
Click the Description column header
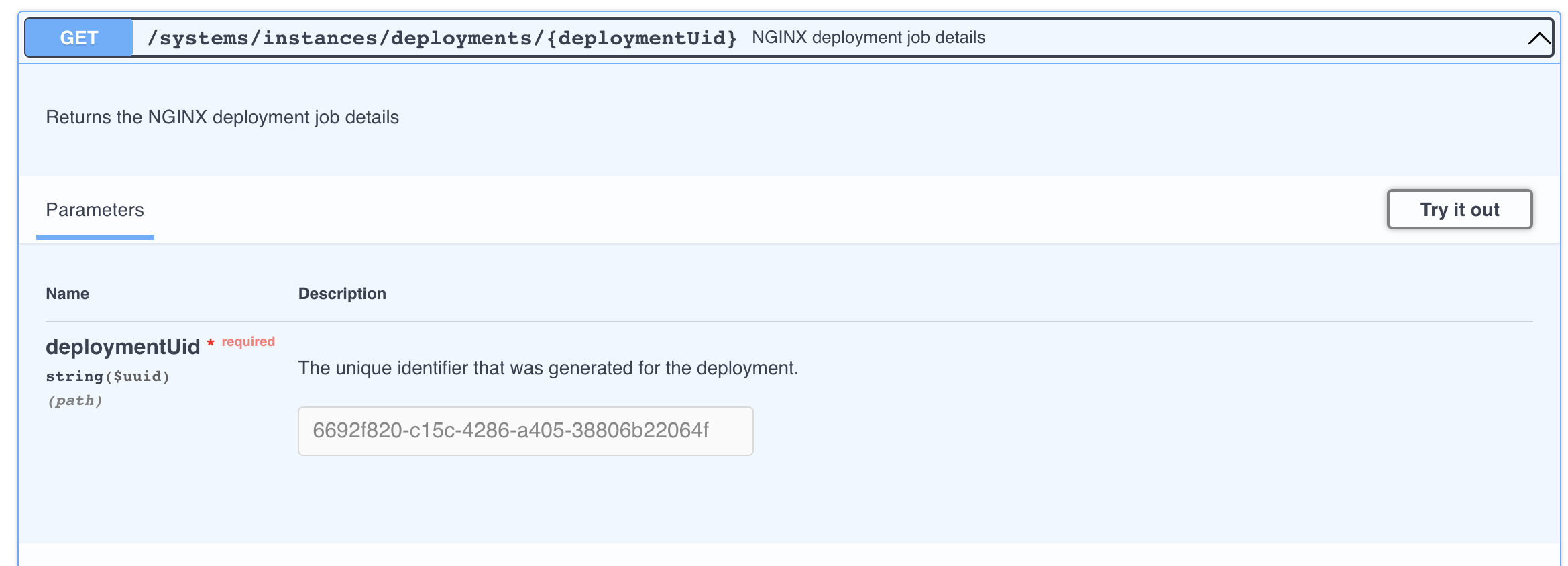point(342,294)
